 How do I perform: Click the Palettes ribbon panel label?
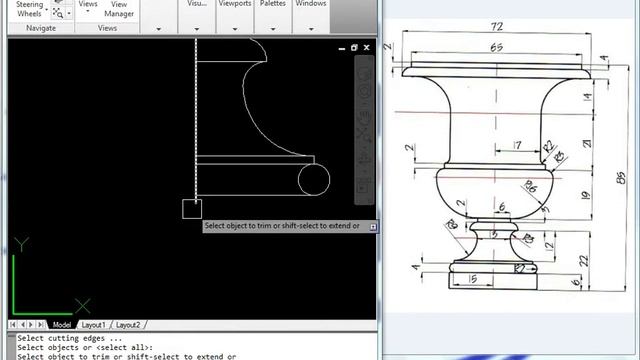[x=273, y=3]
